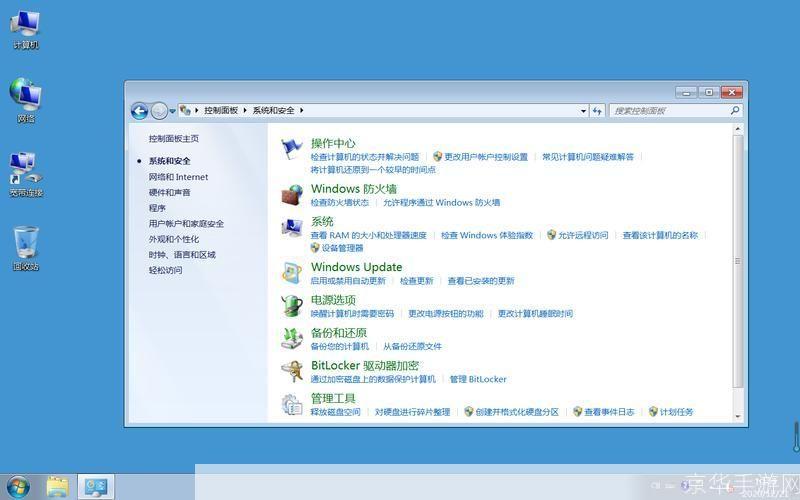Select 程序 in the sidebar
The height and width of the screenshot is (500, 800).
click(157, 208)
